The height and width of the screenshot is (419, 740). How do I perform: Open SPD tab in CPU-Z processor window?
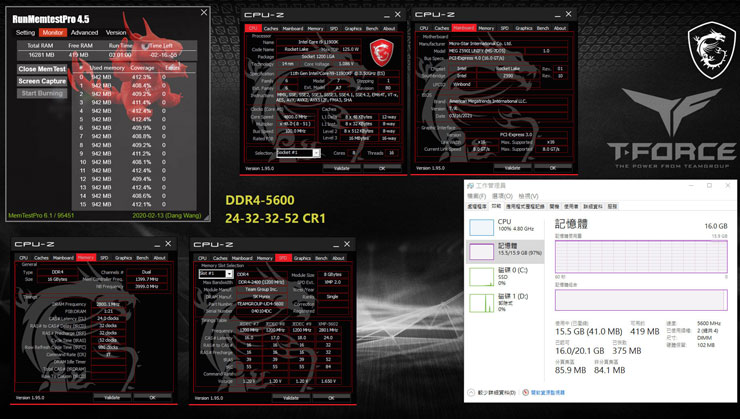pyautogui.click(x=334, y=29)
